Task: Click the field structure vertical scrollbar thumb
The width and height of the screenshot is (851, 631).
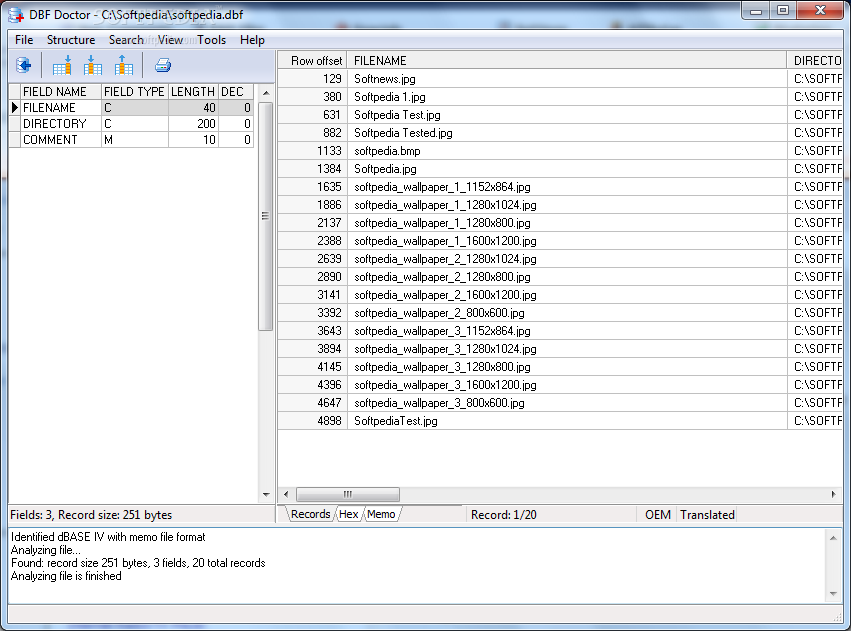Action: click(265, 216)
